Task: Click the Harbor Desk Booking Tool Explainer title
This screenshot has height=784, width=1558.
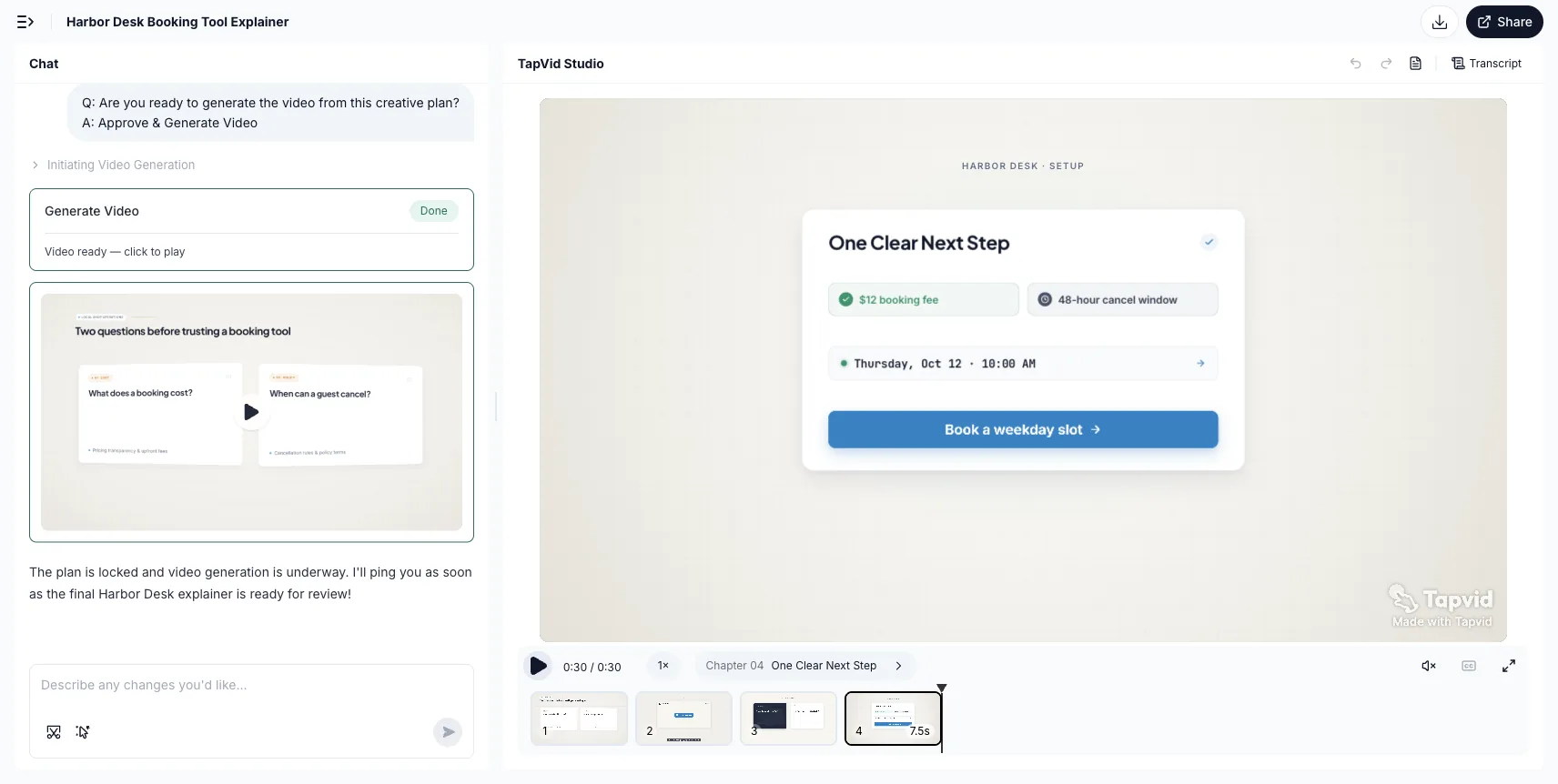Action: pyautogui.click(x=177, y=22)
